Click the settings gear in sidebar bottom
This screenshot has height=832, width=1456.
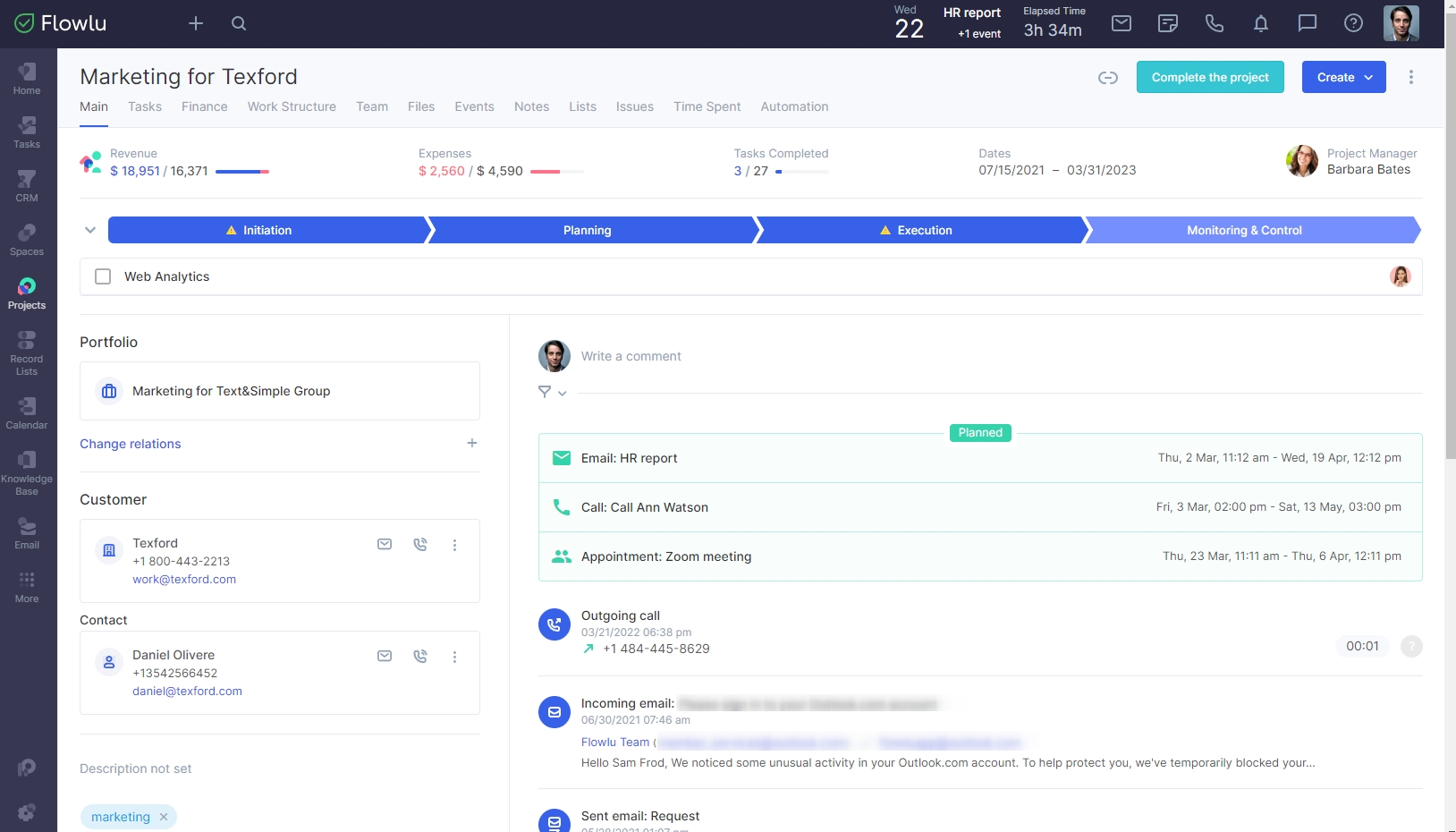pos(27,811)
